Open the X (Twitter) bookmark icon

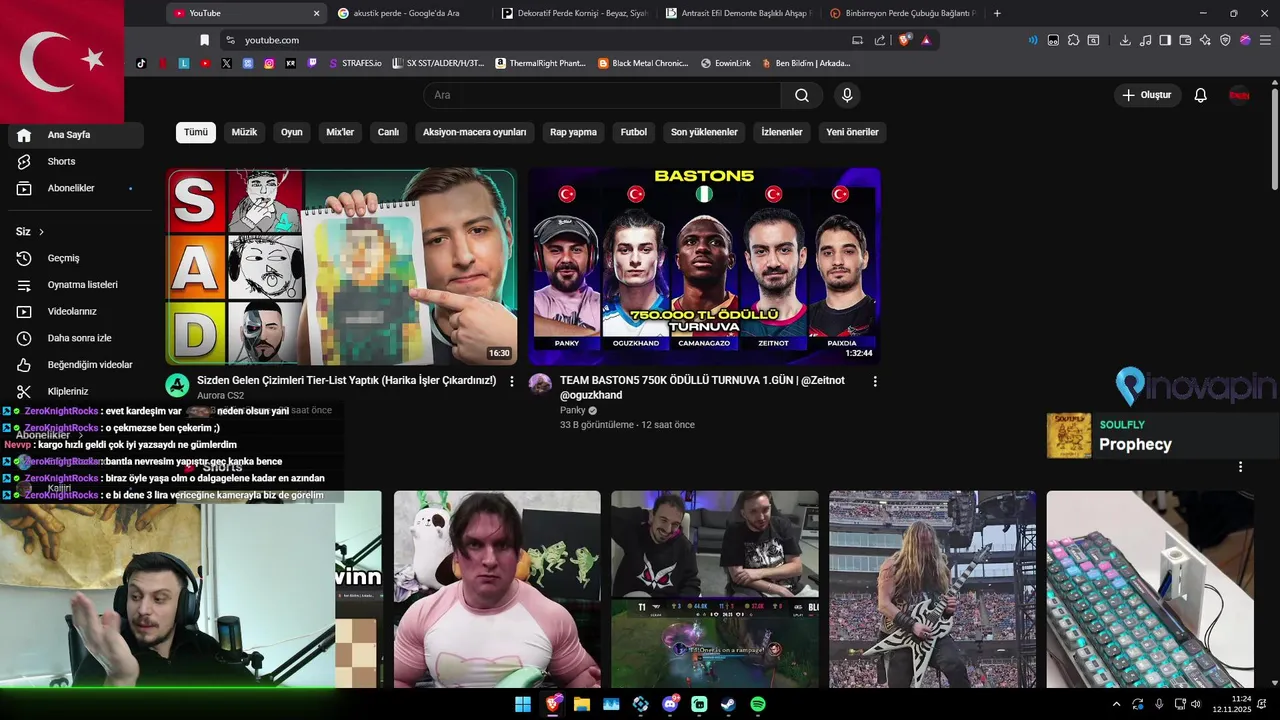click(x=226, y=63)
